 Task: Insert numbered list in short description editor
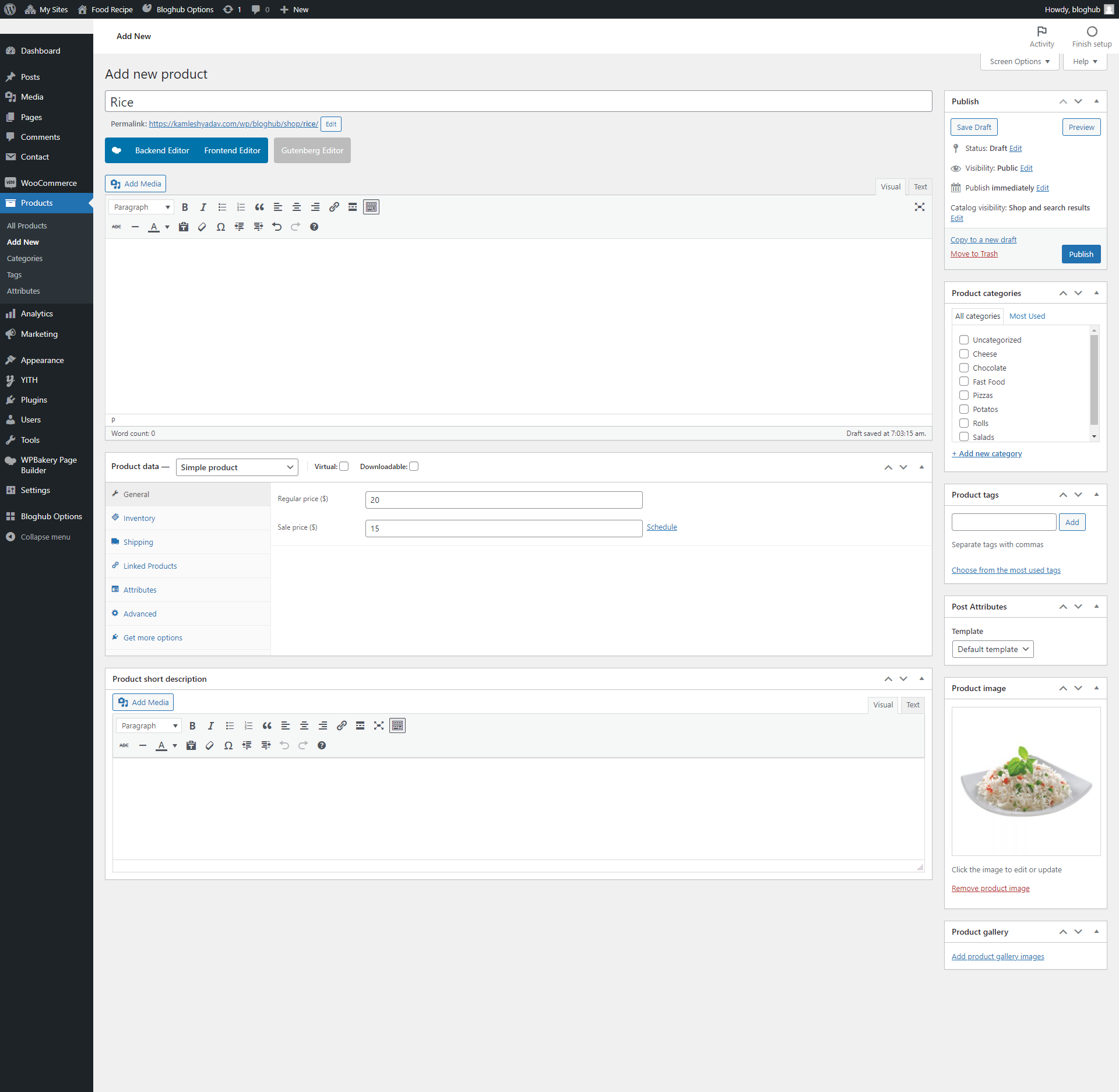(x=248, y=725)
